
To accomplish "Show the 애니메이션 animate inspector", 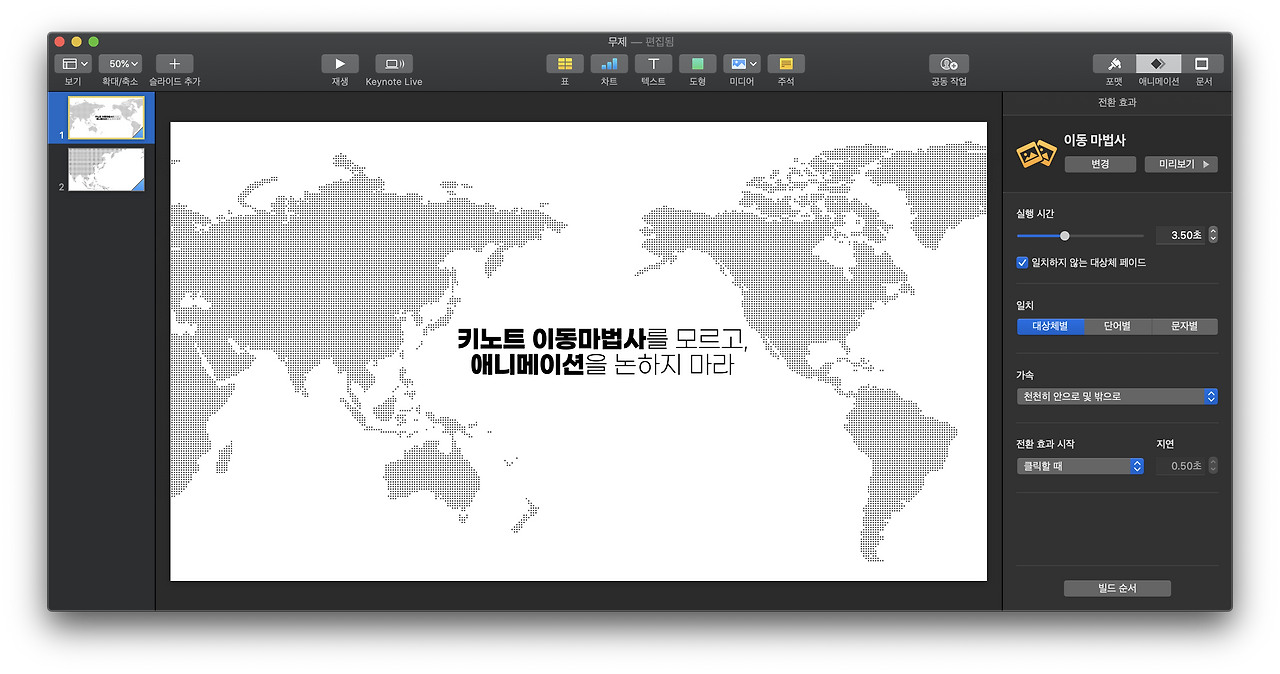I will [1158, 64].
